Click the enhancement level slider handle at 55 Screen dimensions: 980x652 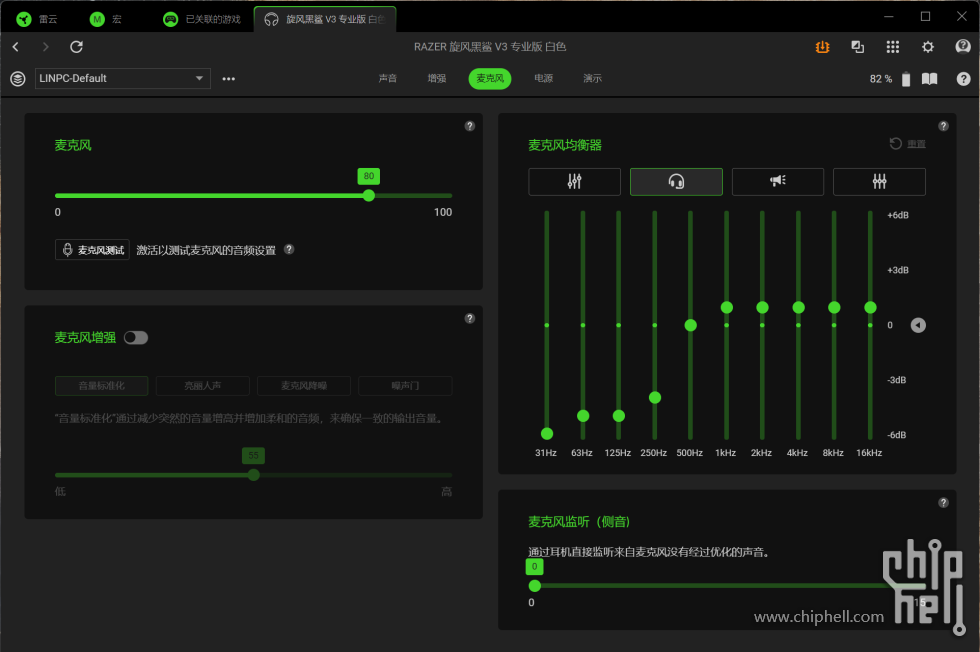(x=253, y=475)
